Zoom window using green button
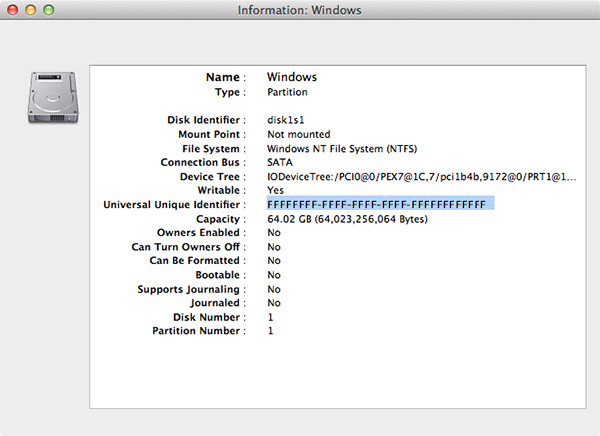The height and width of the screenshot is (436, 600). coord(49,10)
